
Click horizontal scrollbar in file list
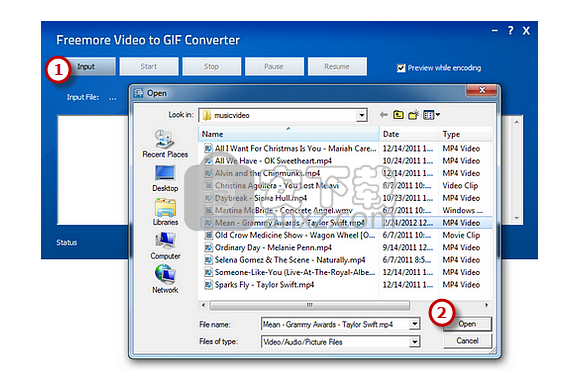click(310, 305)
